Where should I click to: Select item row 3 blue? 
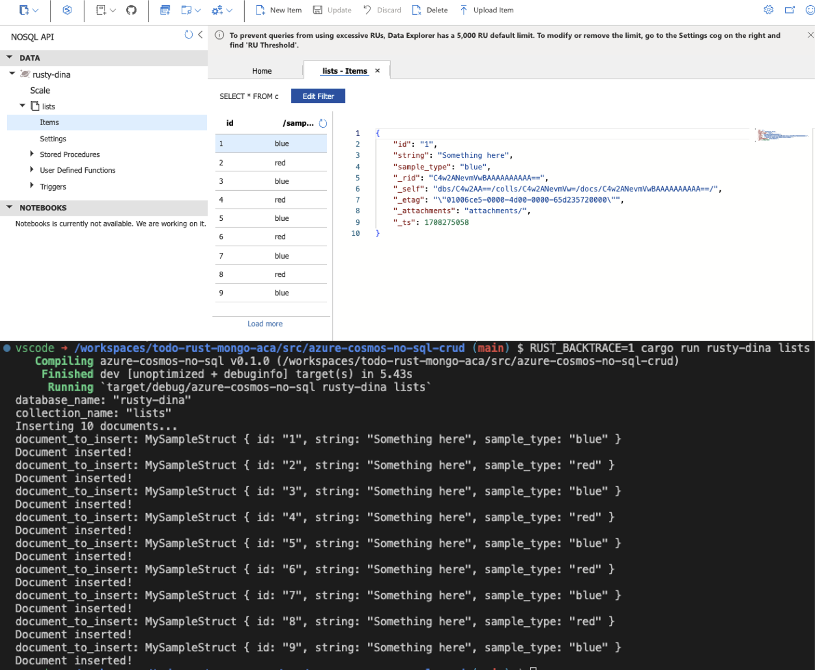tap(271, 181)
